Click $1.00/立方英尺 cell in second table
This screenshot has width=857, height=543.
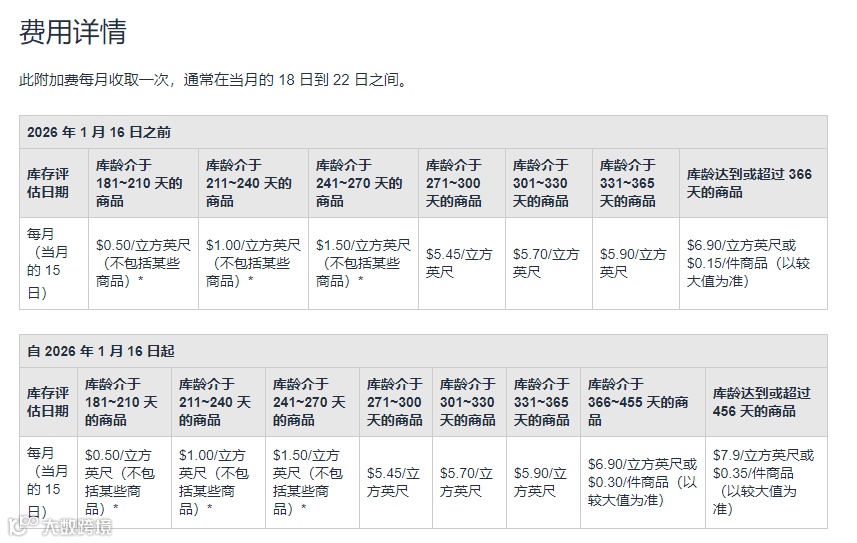point(218,482)
